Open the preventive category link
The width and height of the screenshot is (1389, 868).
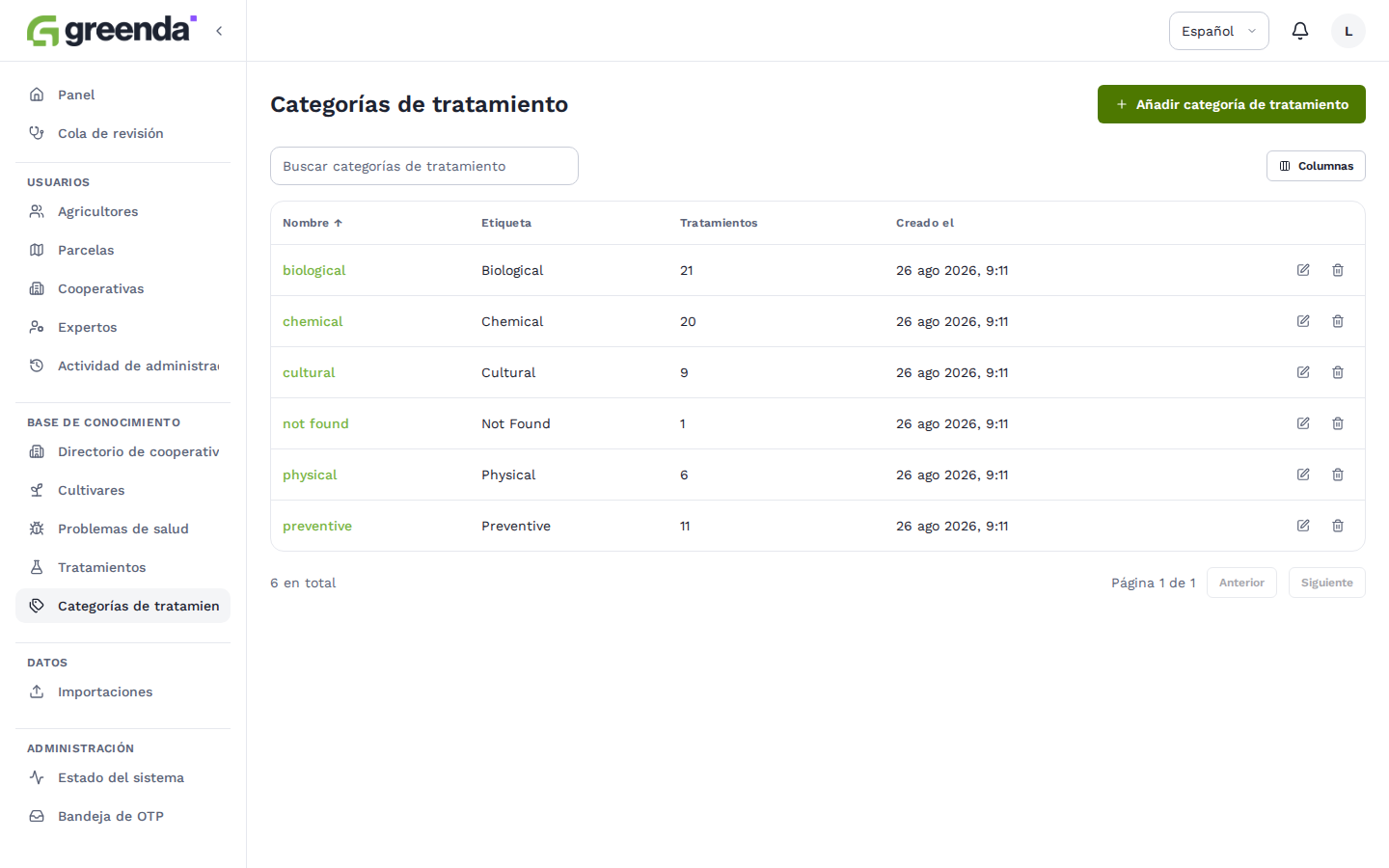(x=317, y=526)
